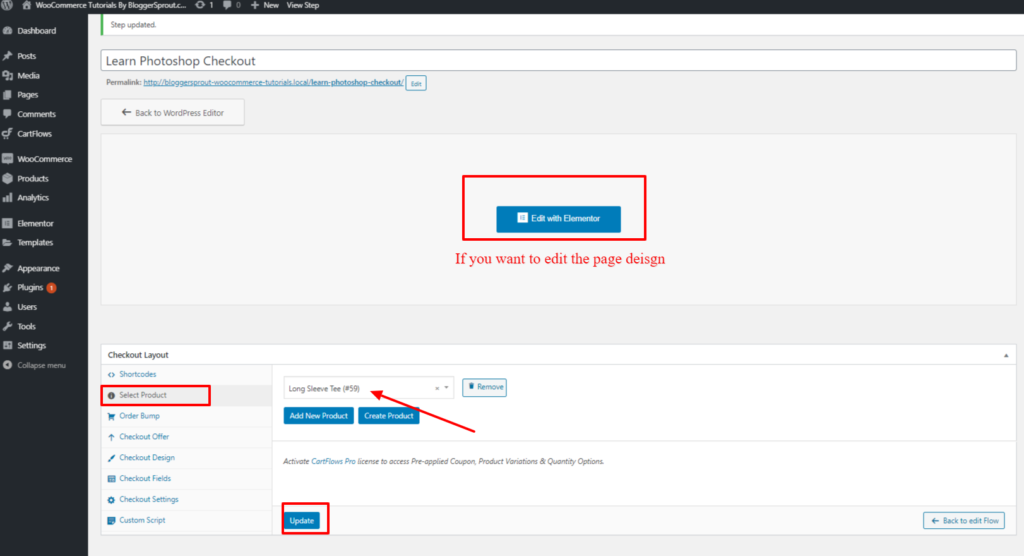1024x556 pixels.
Task: Click the 'Step updated.' notice text
Action: pos(133,25)
